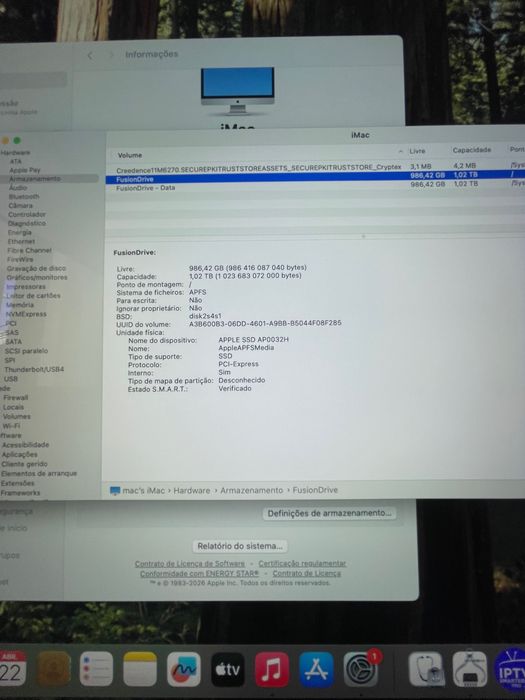Click System Information chip icon in Dock

(470, 669)
